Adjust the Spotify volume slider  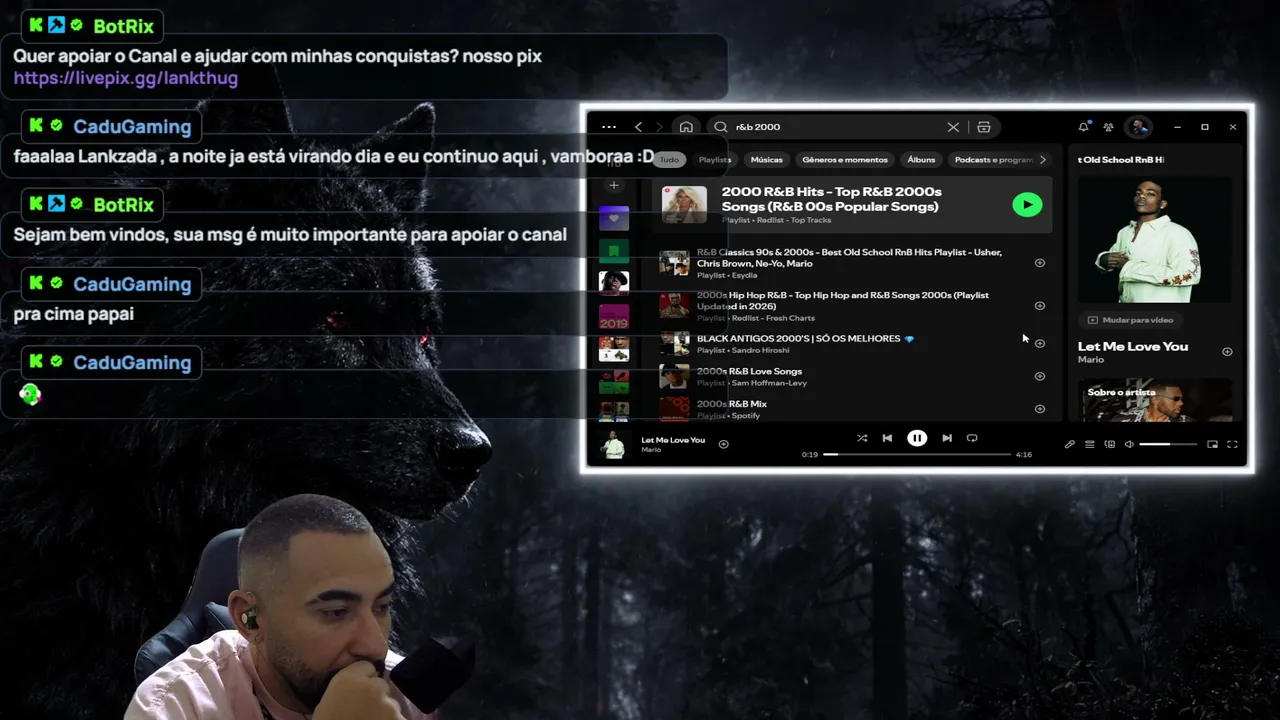[x=1168, y=444]
